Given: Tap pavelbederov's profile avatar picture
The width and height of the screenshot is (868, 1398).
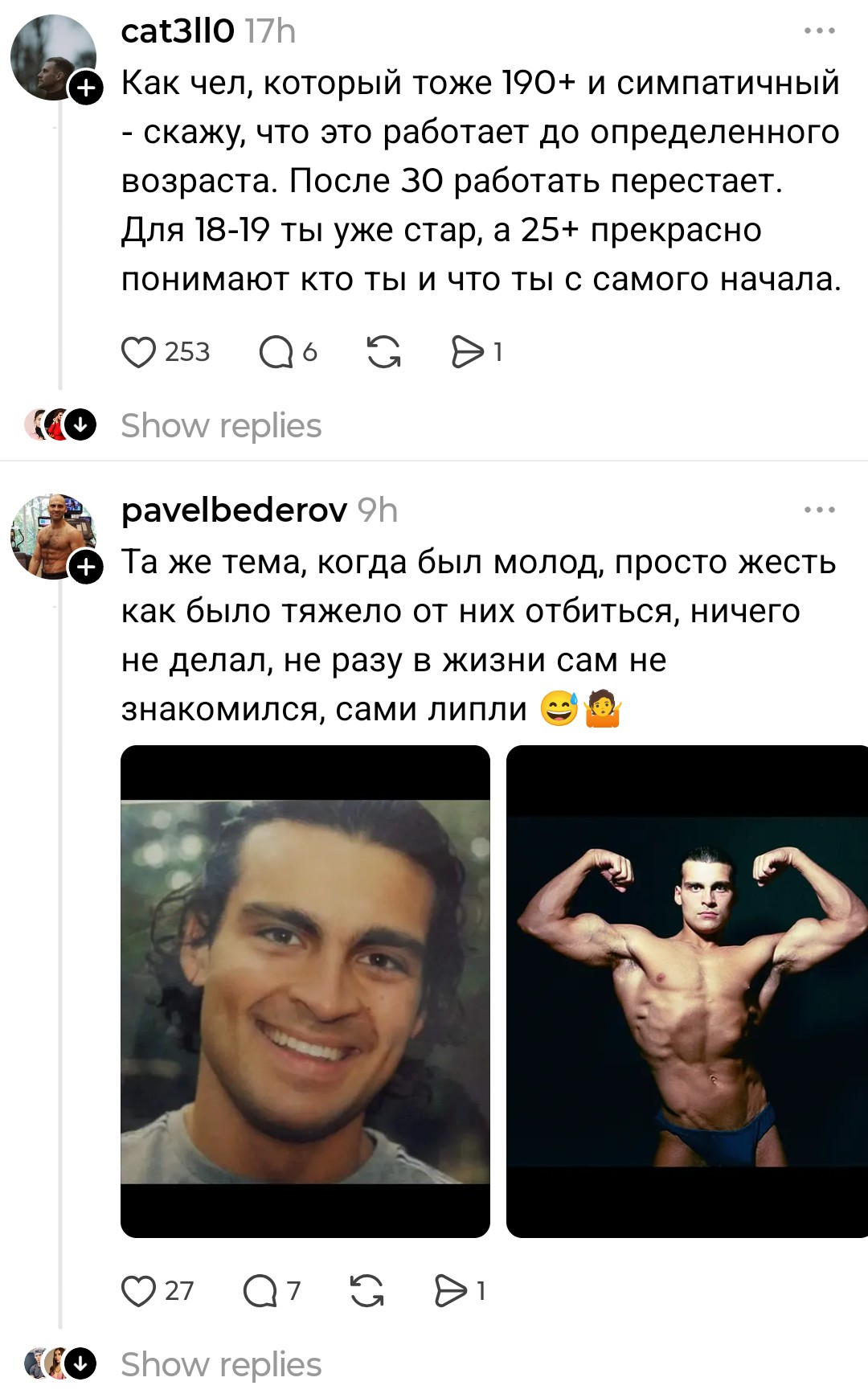Looking at the screenshot, I should pos(53,536).
